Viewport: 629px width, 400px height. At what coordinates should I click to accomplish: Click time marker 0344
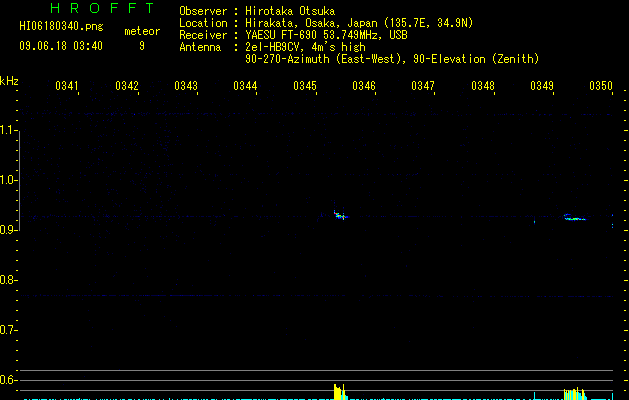(x=245, y=86)
